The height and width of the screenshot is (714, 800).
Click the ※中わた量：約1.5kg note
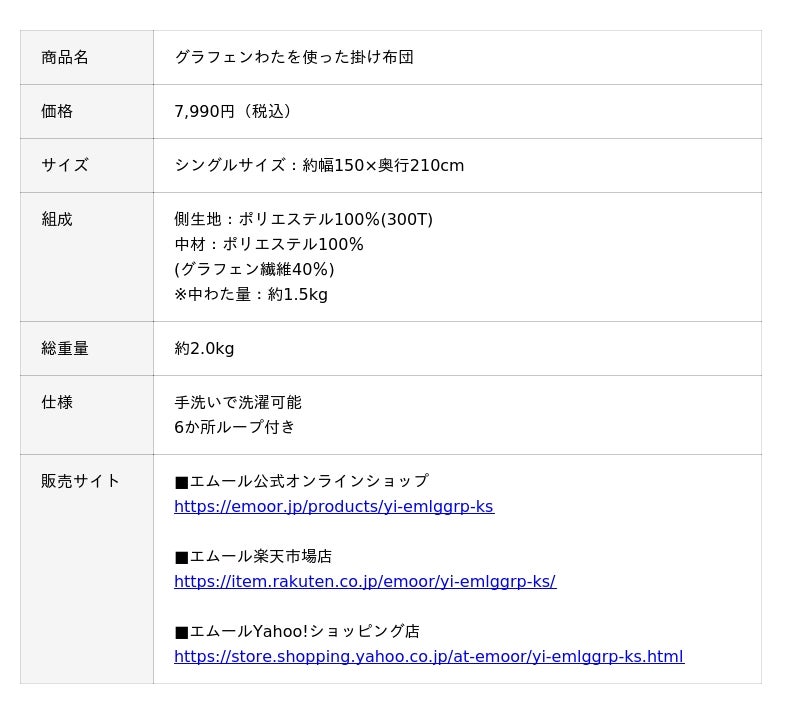coord(251,294)
